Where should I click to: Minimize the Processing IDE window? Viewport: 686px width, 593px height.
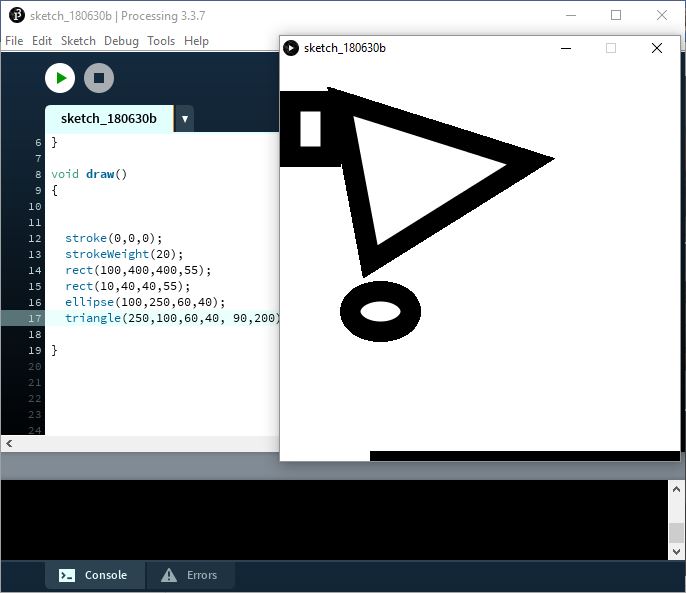point(571,15)
